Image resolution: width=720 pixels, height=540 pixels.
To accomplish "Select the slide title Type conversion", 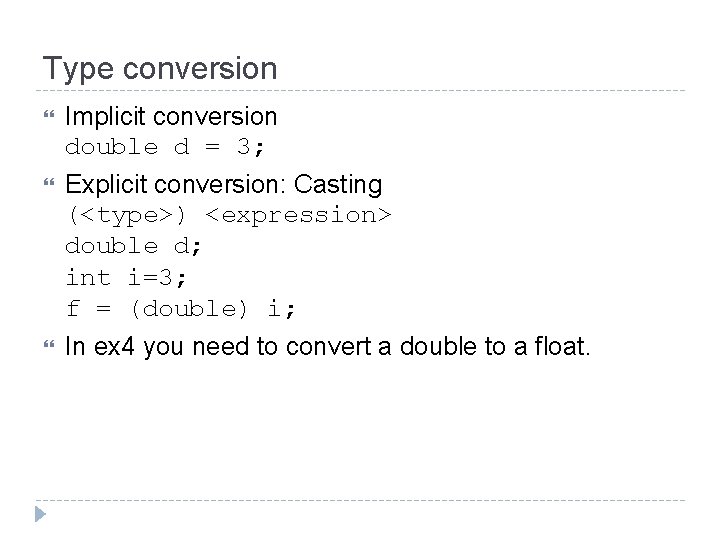I will point(160,68).
